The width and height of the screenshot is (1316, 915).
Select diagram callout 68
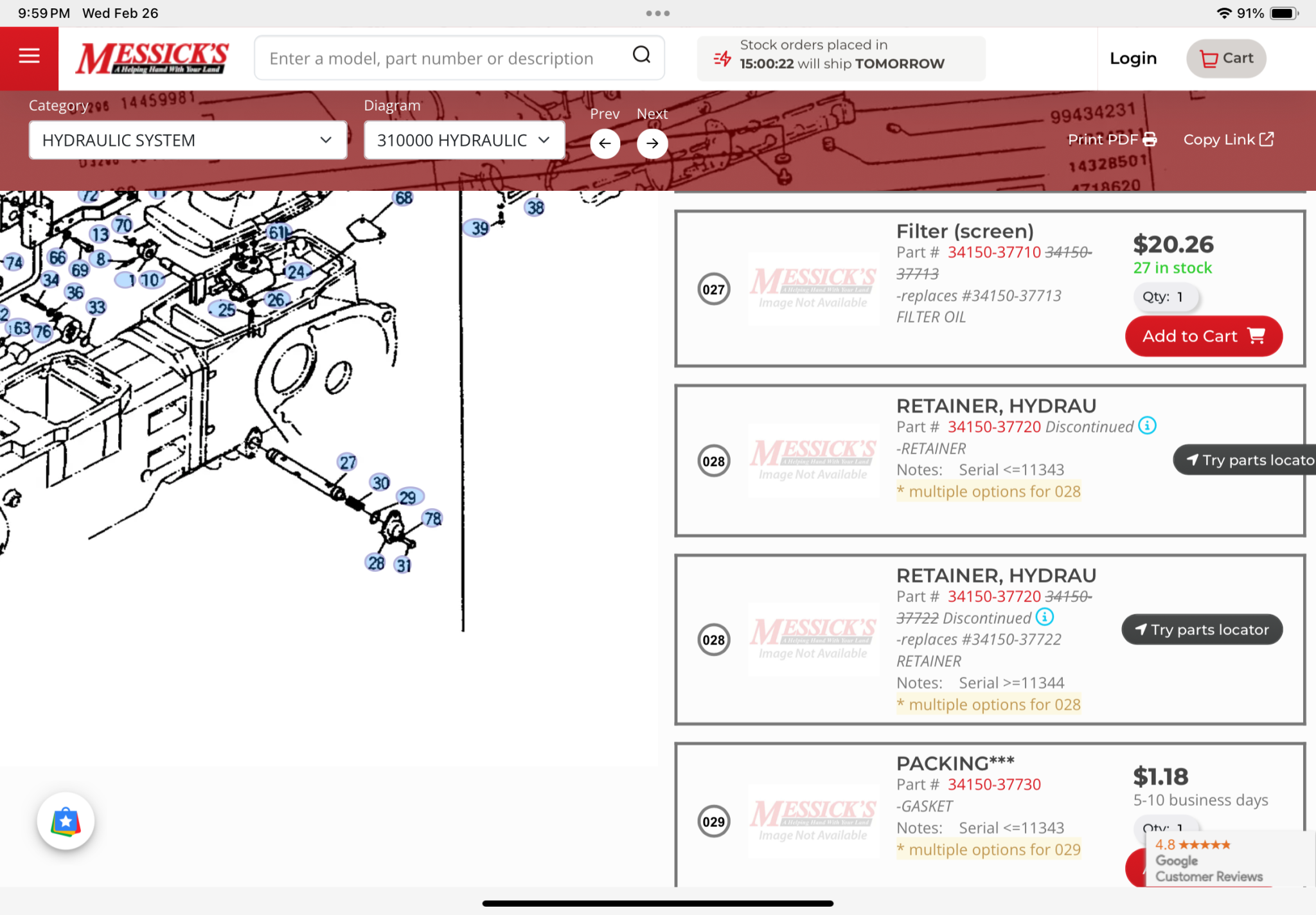click(404, 198)
